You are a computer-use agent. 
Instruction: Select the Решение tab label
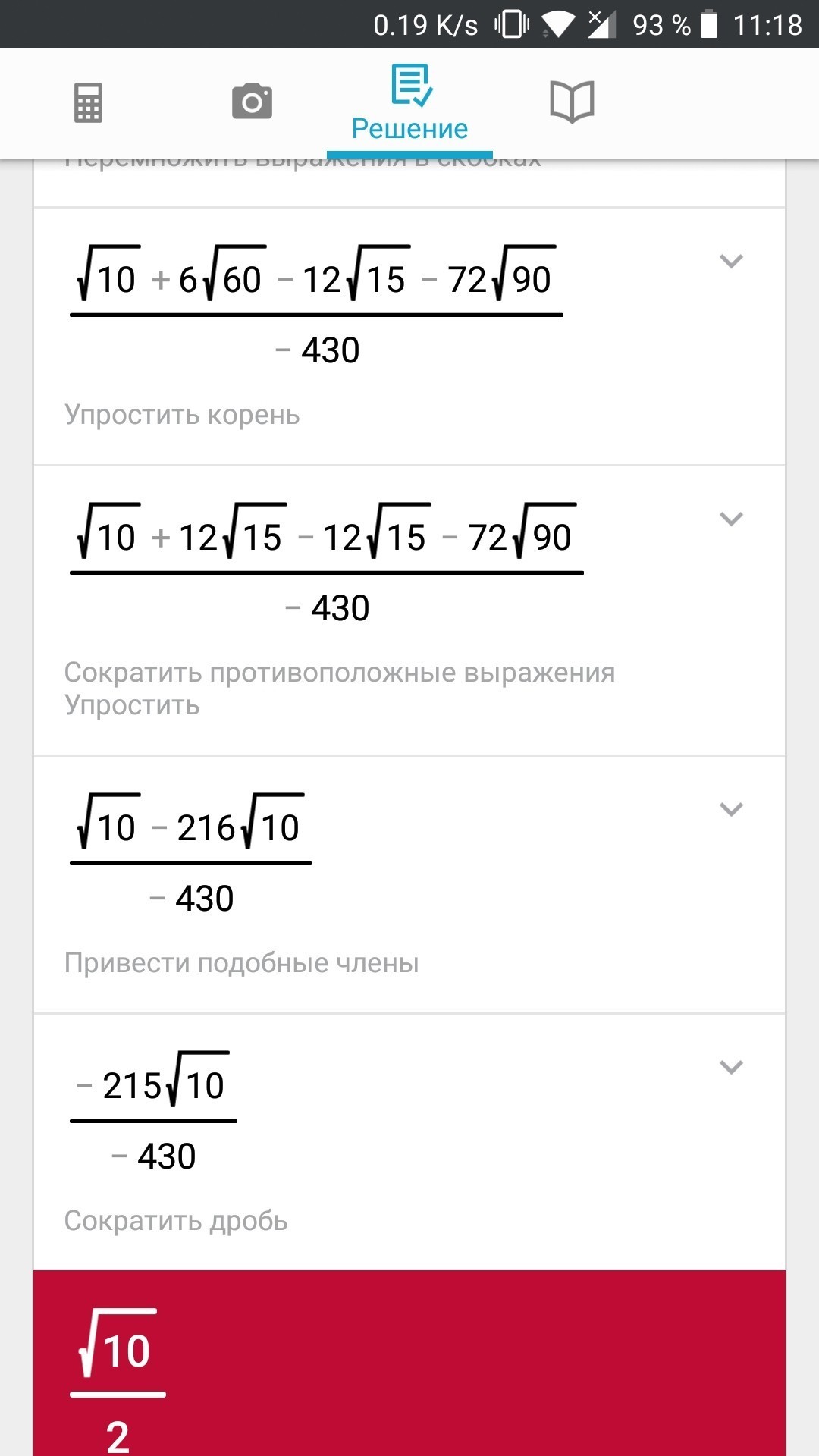[409, 129]
